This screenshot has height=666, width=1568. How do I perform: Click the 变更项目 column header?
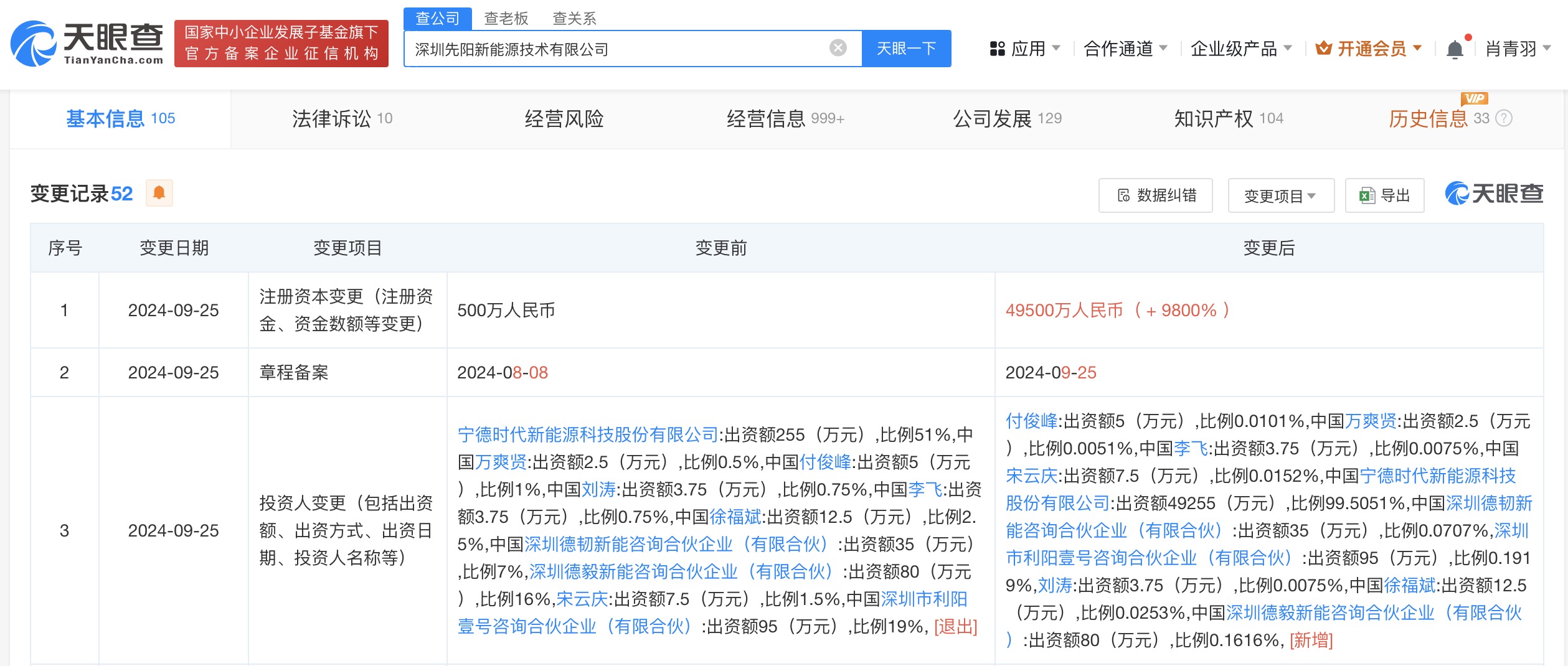(x=347, y=248)
